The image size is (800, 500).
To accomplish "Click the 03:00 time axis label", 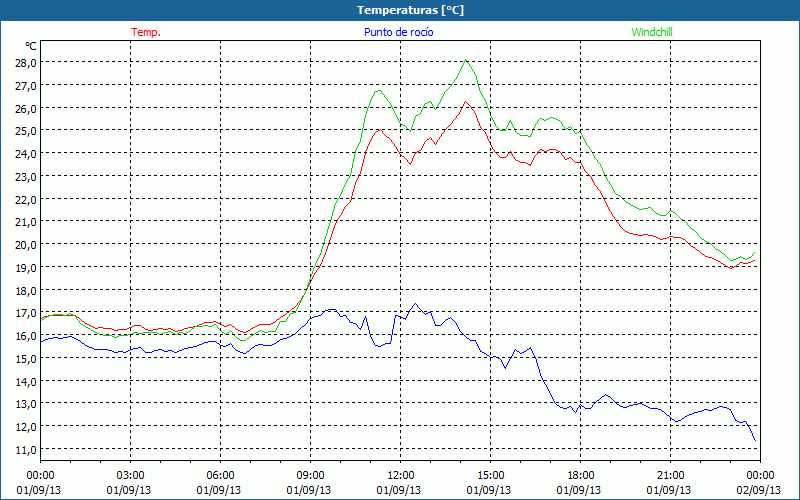I will click(130, 476).
